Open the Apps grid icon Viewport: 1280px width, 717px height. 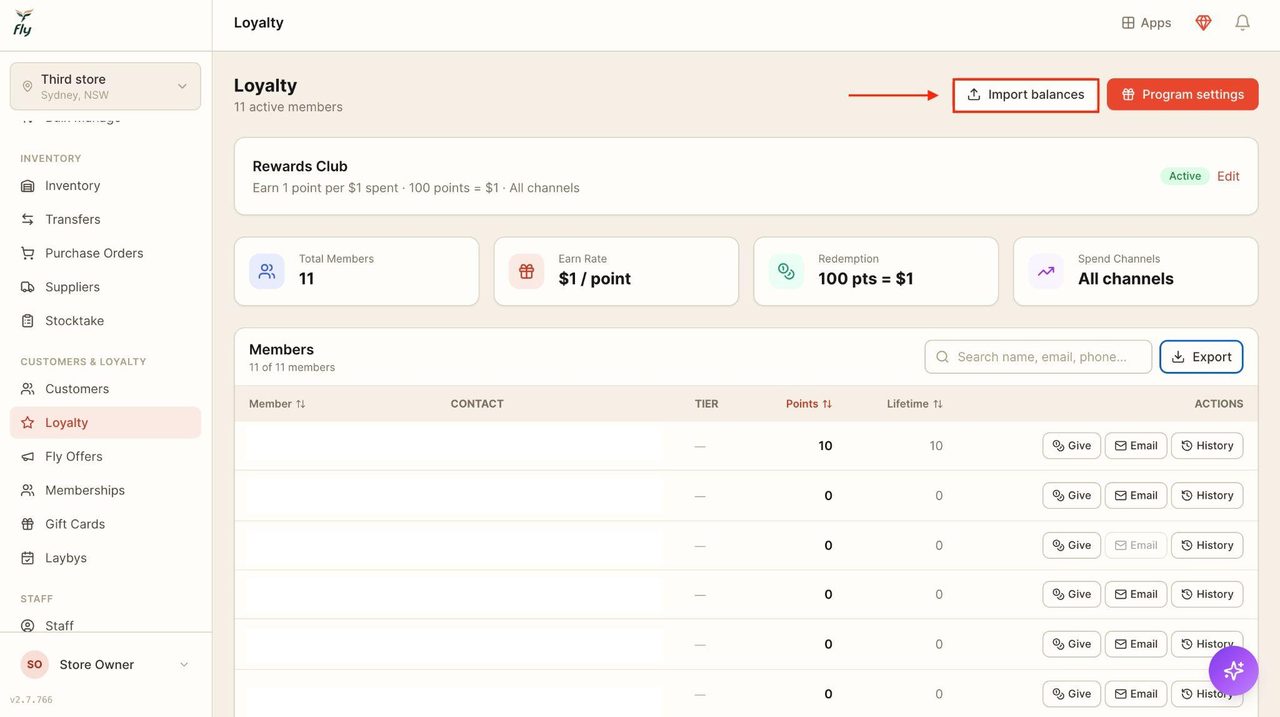pos(1146,23)
